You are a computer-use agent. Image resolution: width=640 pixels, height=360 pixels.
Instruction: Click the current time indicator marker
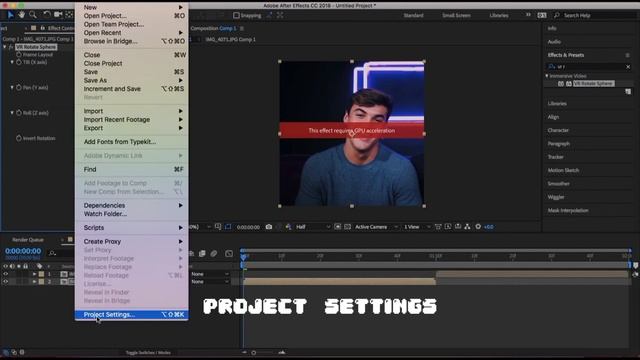click(x=244, y=257)
